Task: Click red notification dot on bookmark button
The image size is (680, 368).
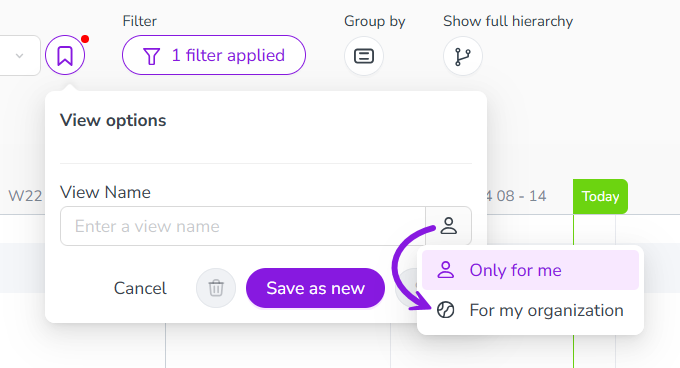Action: (85, 39)
